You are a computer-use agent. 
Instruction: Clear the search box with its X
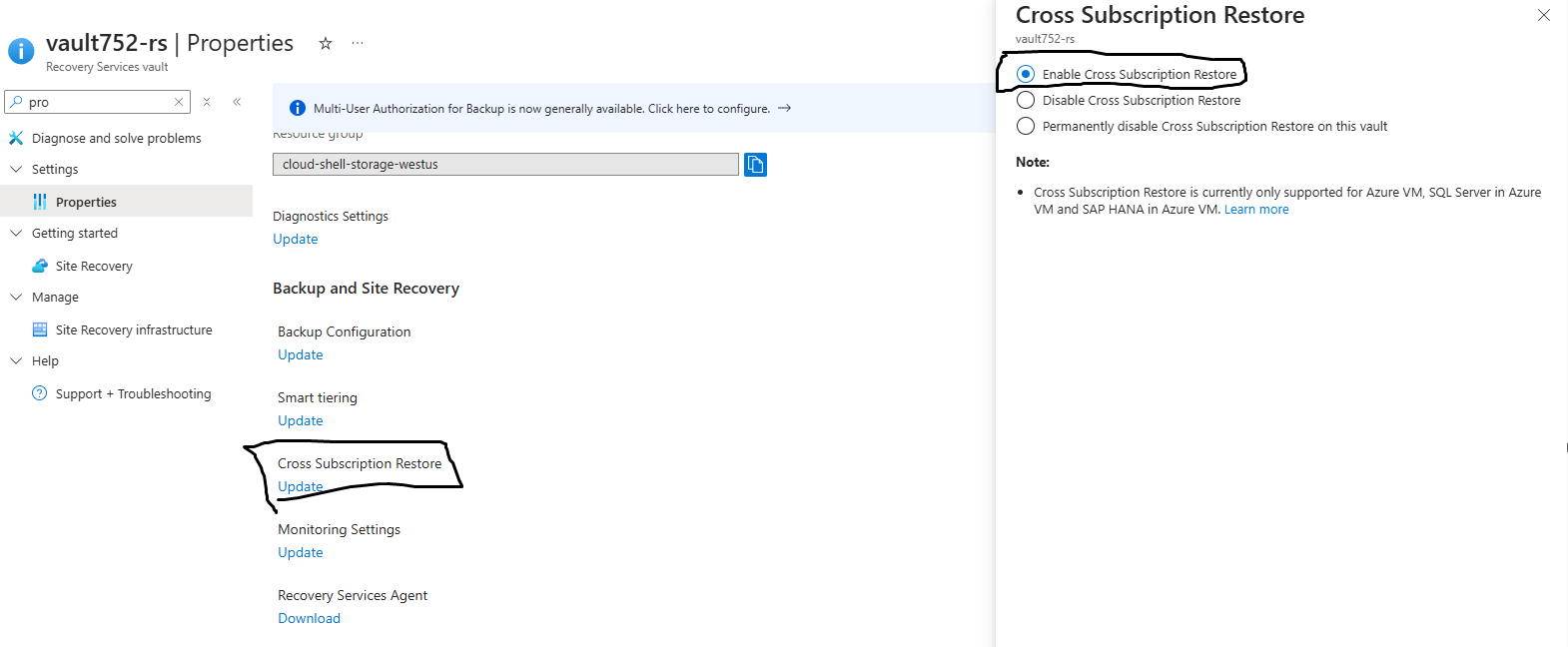coord(179,102)
